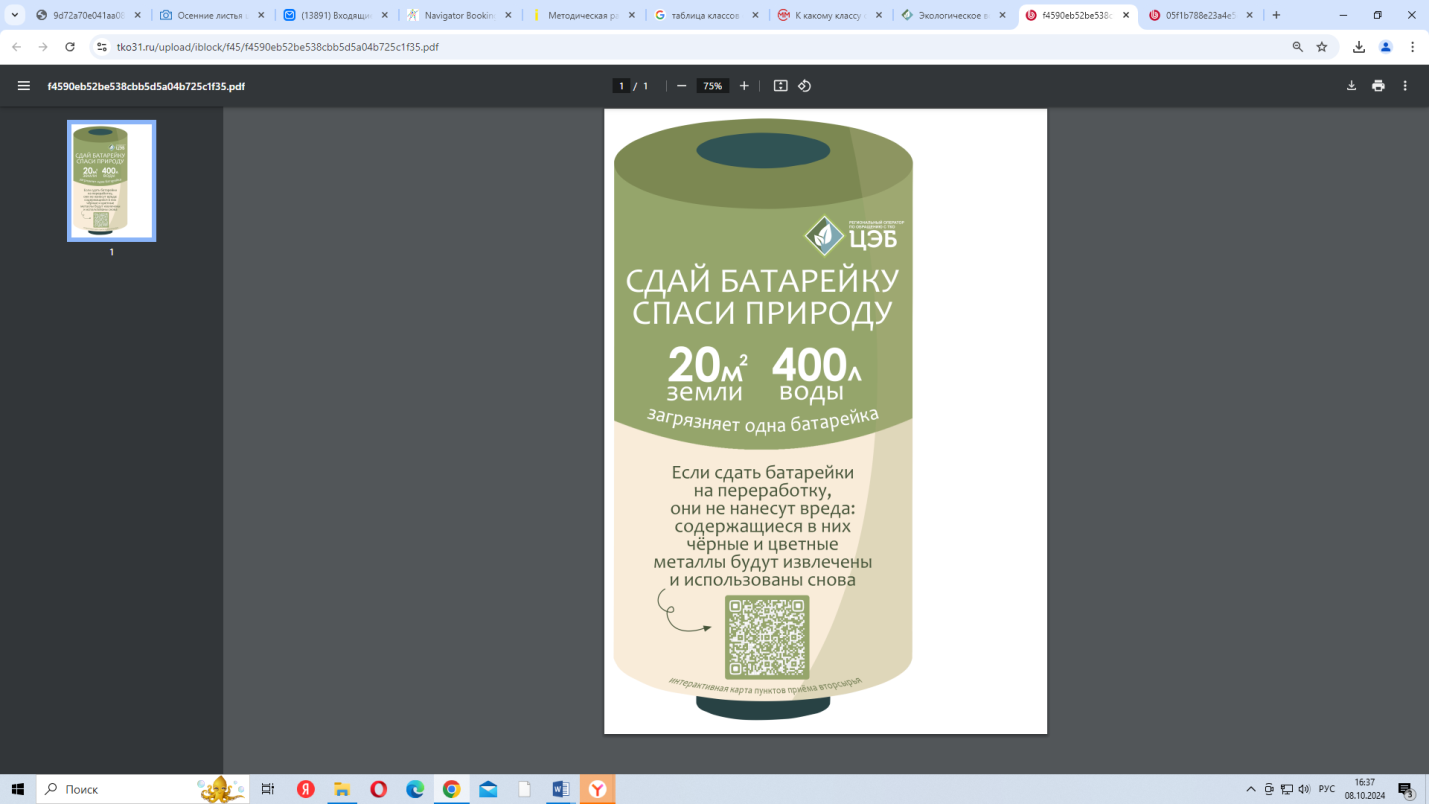
Task: Open the PDF viewer more actions menu
Action: point(1405,86)
